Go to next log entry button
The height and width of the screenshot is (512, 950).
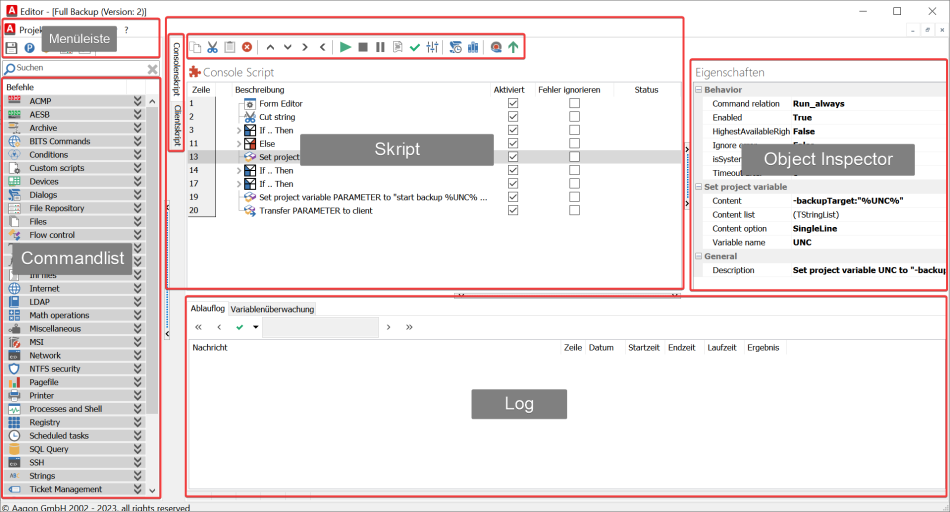point(388,327)
